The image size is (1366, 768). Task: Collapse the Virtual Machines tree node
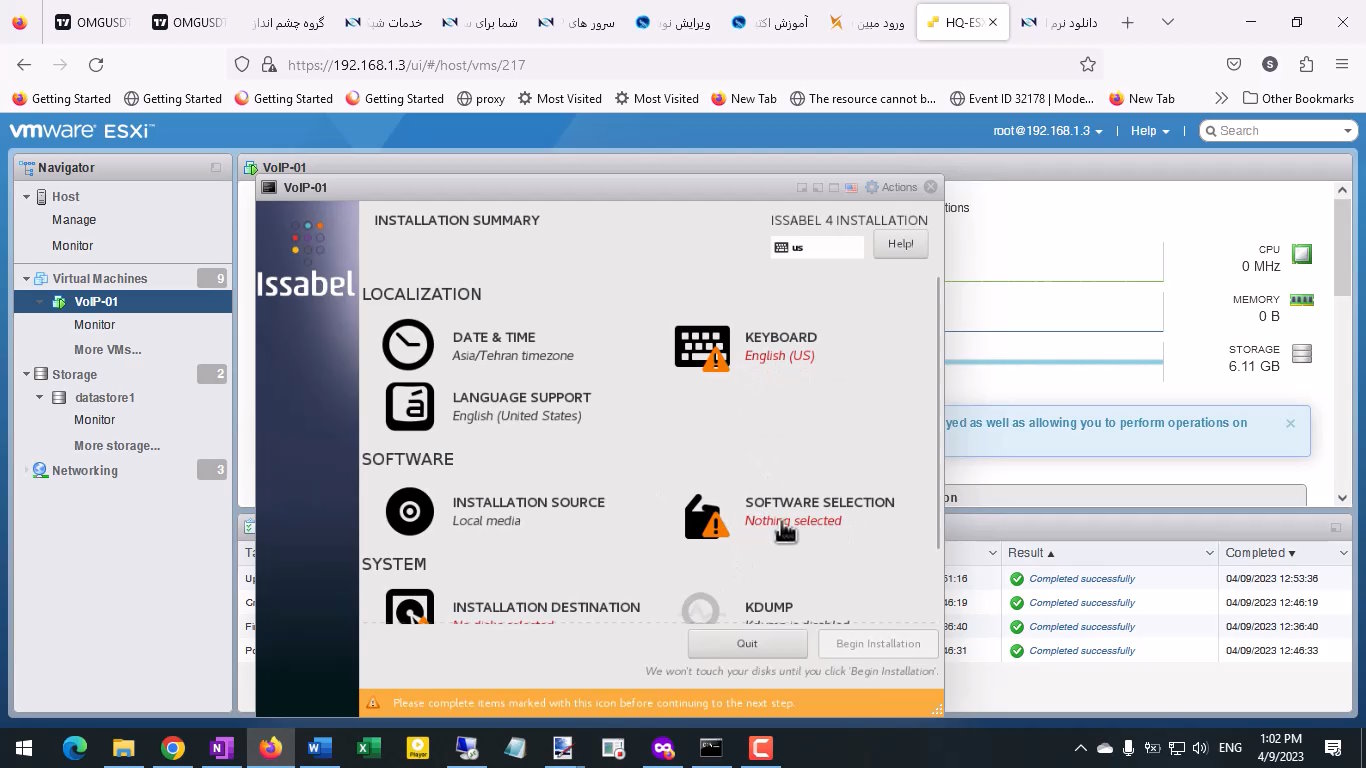point(27,279)
